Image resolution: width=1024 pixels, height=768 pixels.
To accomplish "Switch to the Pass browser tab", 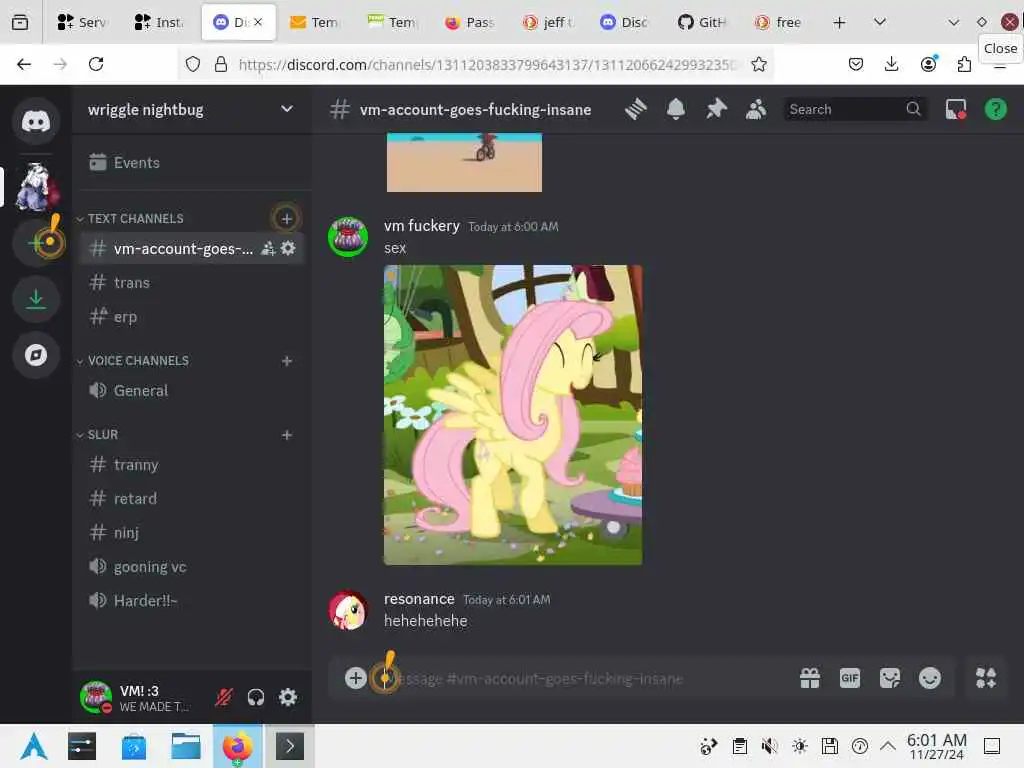I will click(x=470, y=22).
